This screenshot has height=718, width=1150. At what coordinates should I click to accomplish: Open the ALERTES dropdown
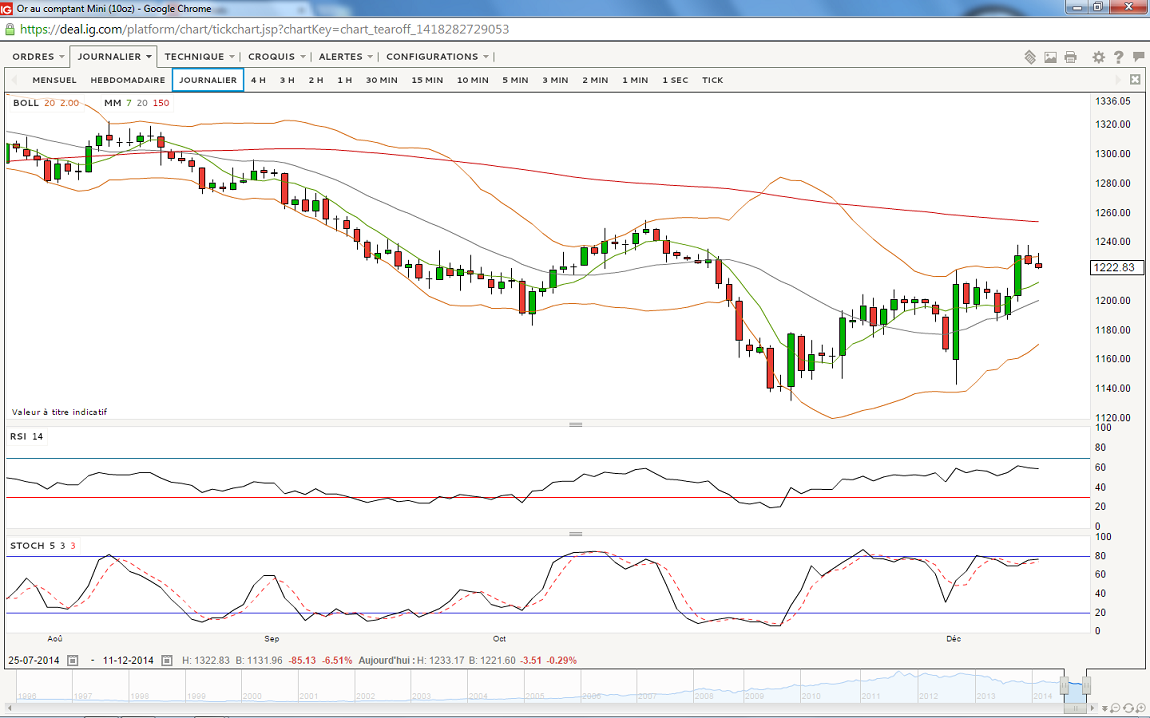point(345,56)
